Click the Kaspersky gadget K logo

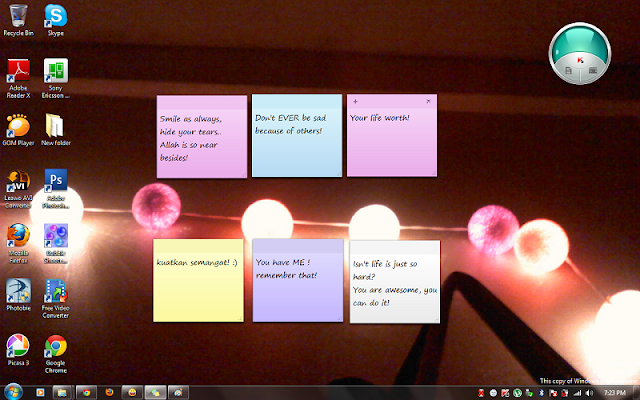(x=580, y=60)
